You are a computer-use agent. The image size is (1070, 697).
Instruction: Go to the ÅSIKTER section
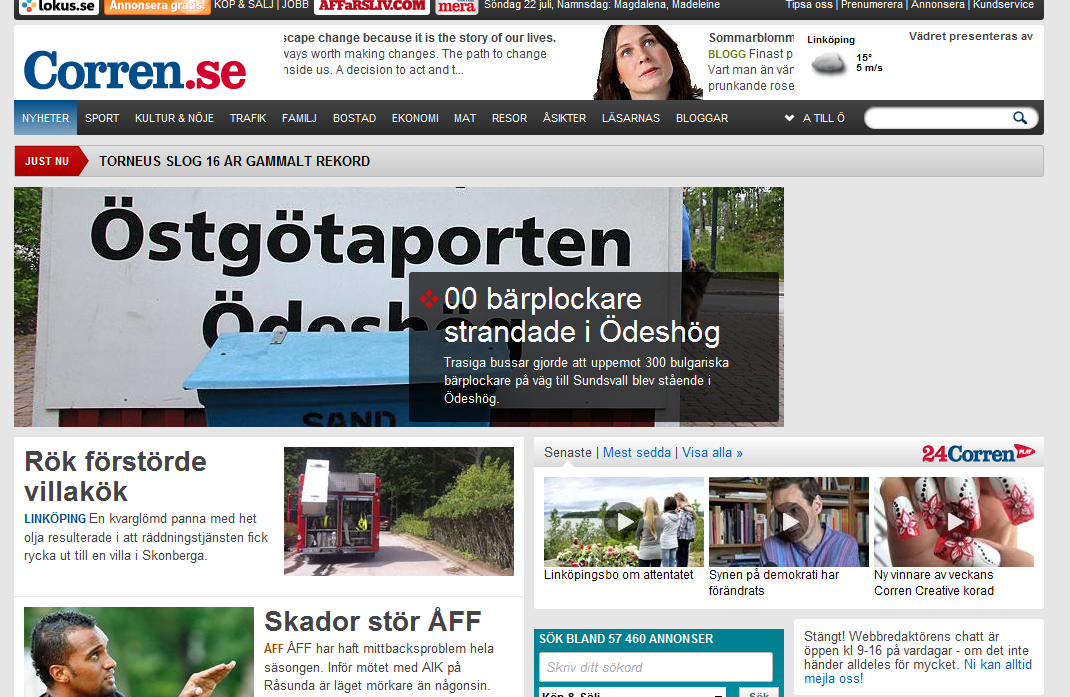coord(564,118)
